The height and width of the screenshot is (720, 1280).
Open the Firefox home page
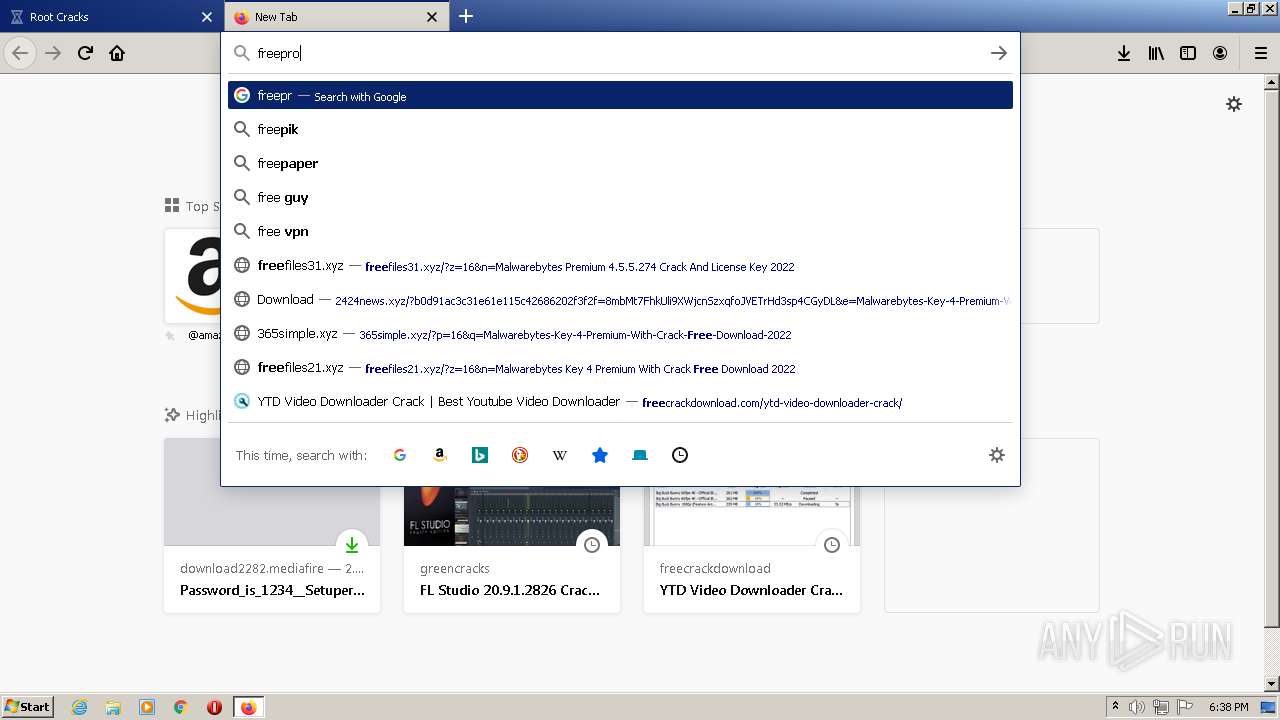click(x=117, y=53)
